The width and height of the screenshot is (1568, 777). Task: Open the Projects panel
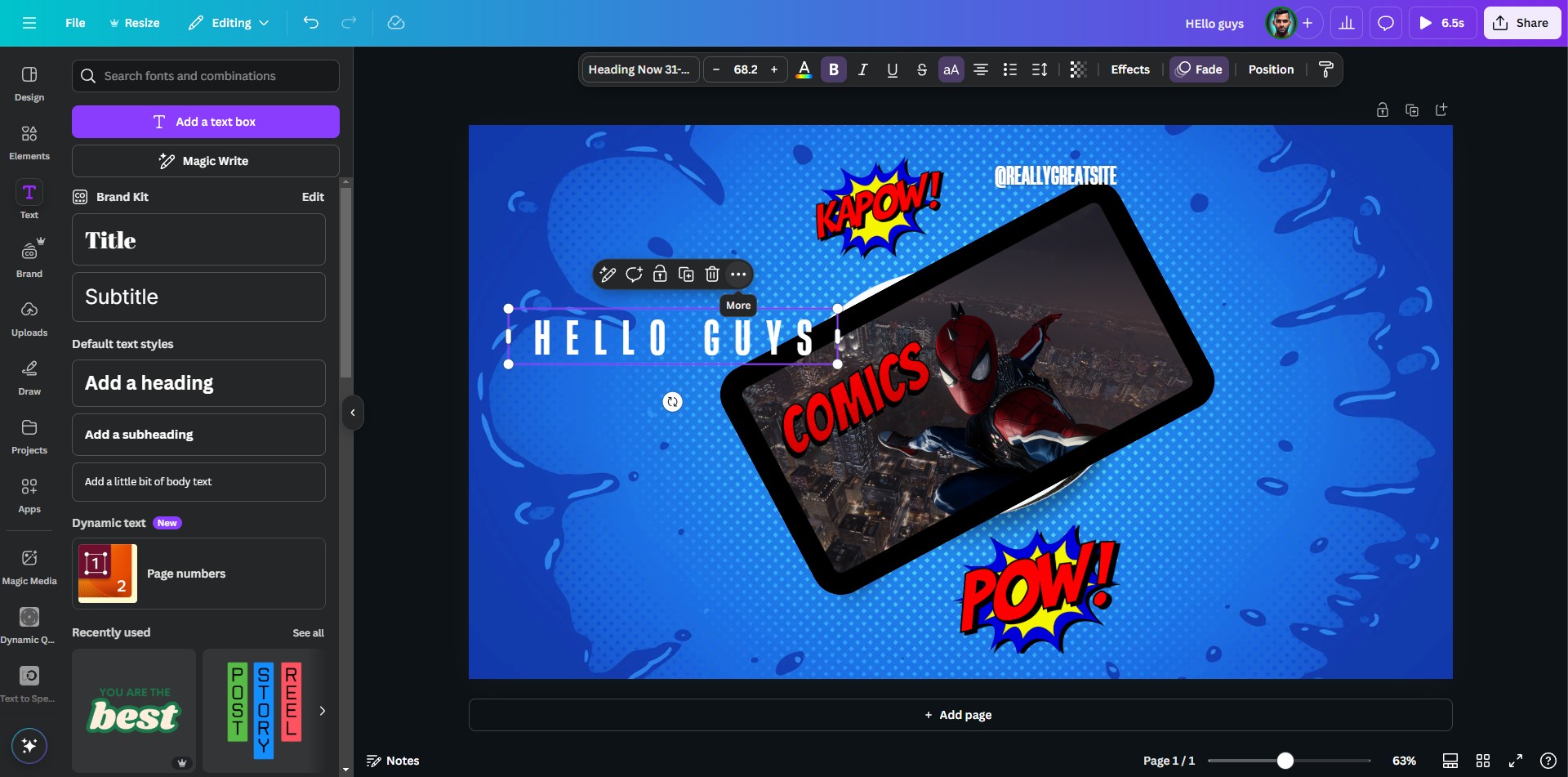(29, 436)
